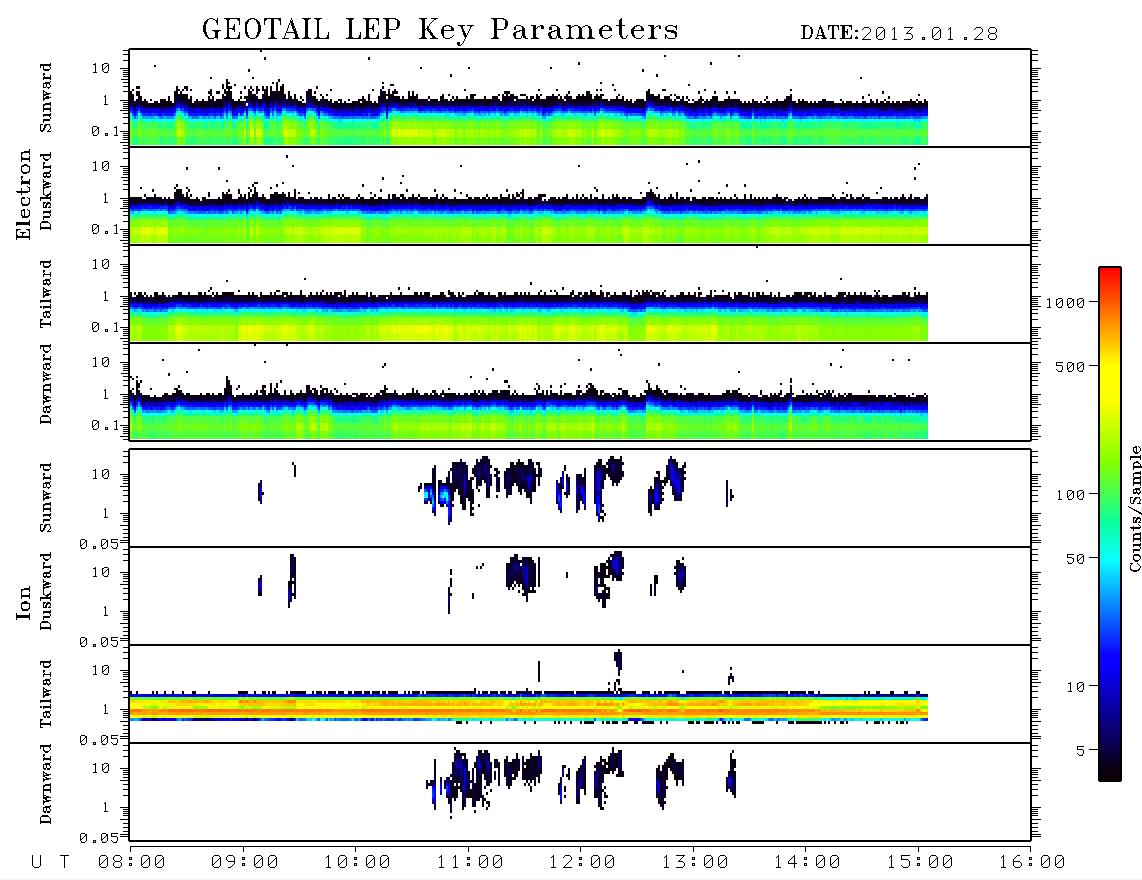
Task: Click the "10:00" time tick label
Action: pyautogui.click(x=357, y=863)
